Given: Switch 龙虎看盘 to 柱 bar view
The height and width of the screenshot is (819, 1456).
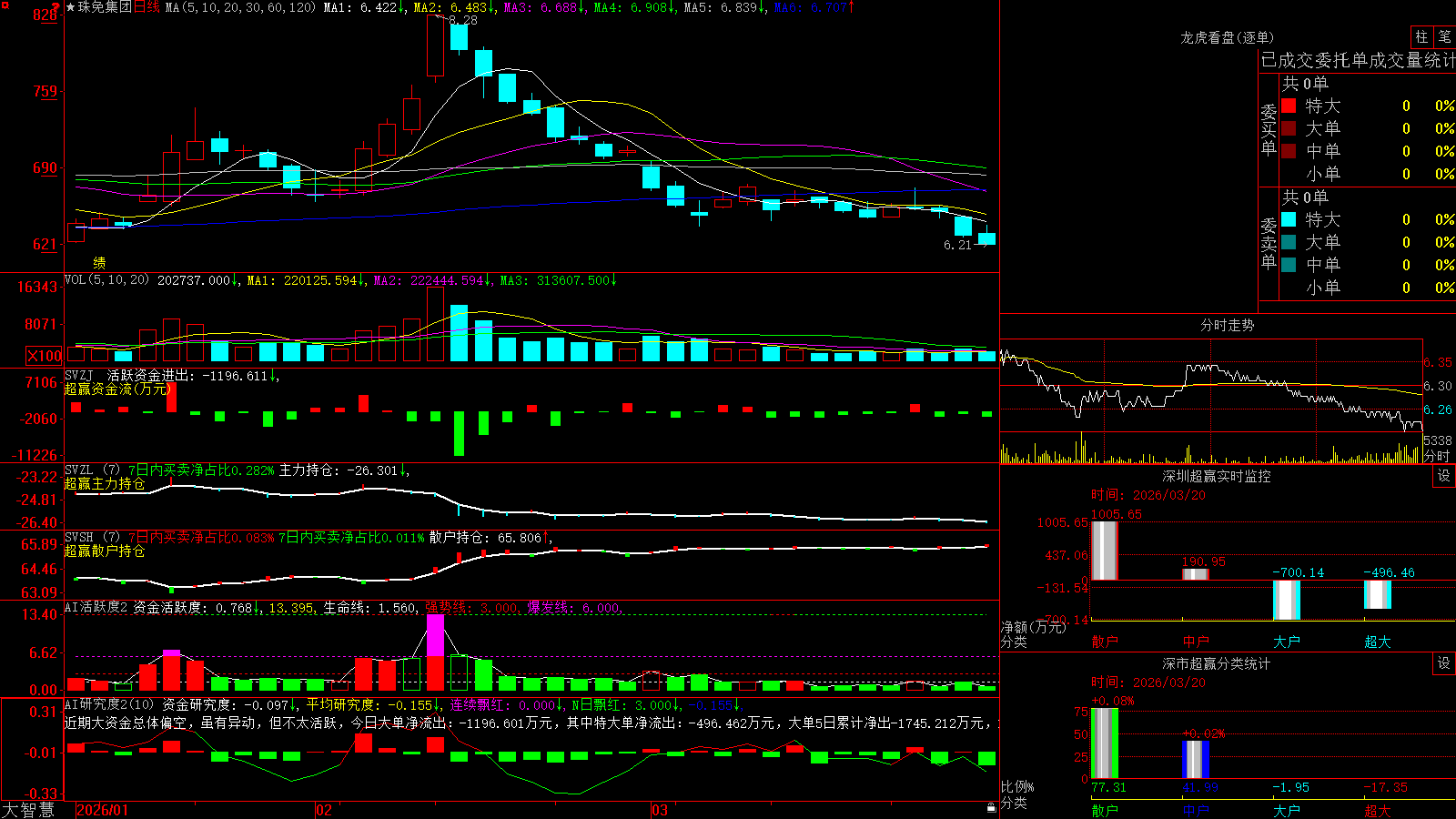Looking at the screenshot, I should [1421, 37].
